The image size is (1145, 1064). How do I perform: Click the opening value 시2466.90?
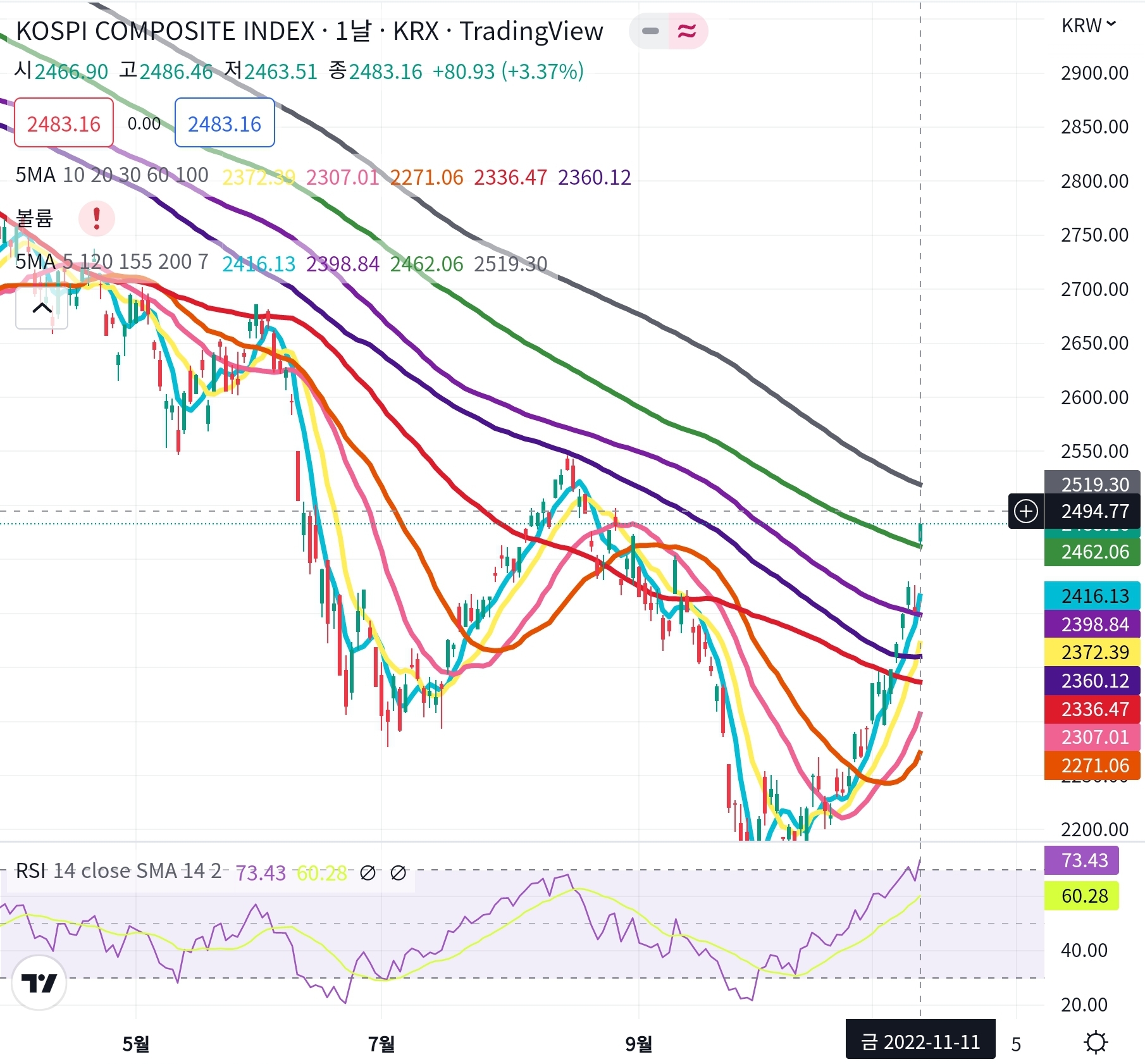point(61,71)
